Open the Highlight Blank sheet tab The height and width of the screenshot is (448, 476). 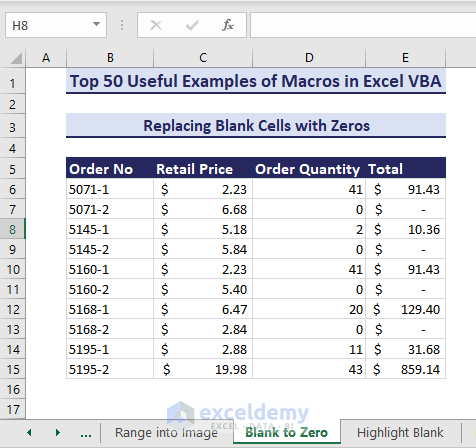tap(400, 433)
